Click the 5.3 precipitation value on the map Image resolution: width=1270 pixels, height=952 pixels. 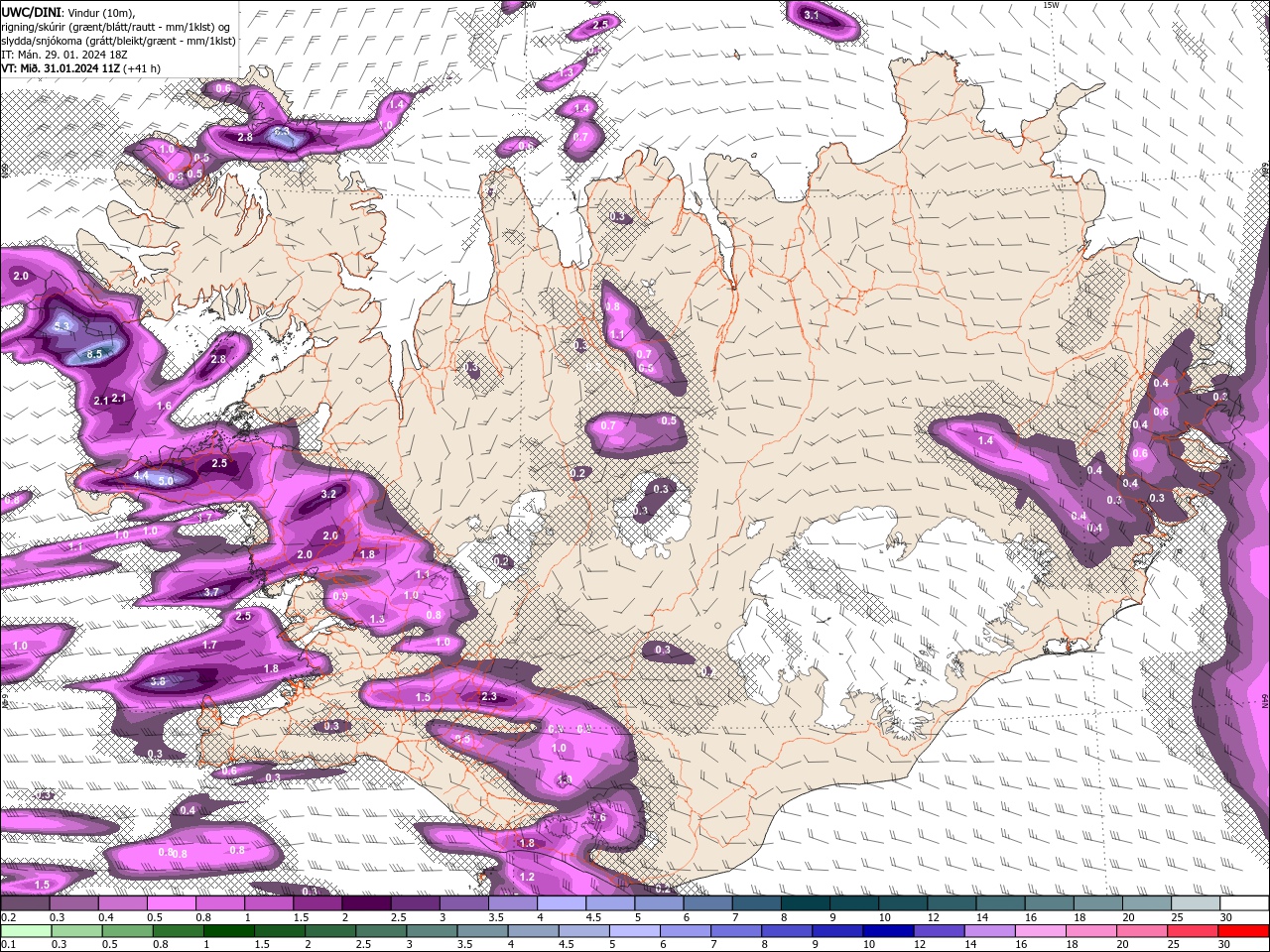63,325
